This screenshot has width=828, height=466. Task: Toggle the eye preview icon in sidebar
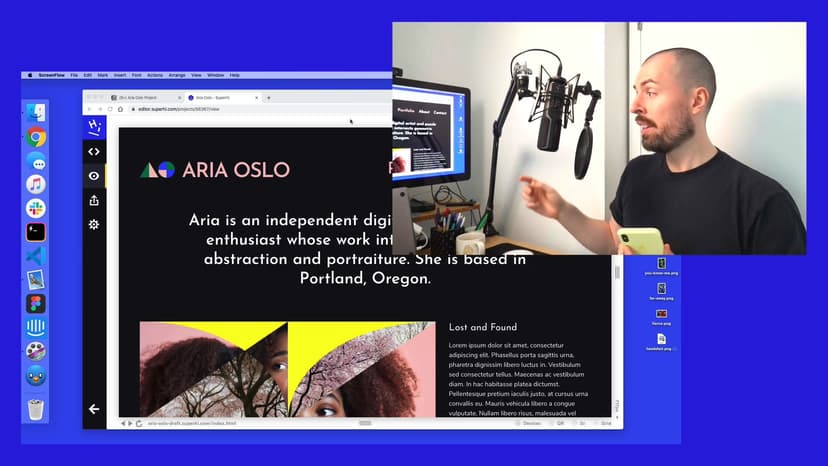pos(94,176)
